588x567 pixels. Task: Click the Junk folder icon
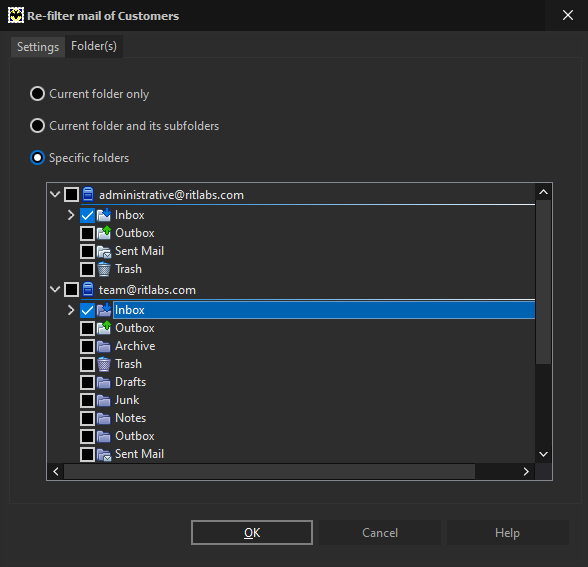pyautogui.click(x=104, y=400)
